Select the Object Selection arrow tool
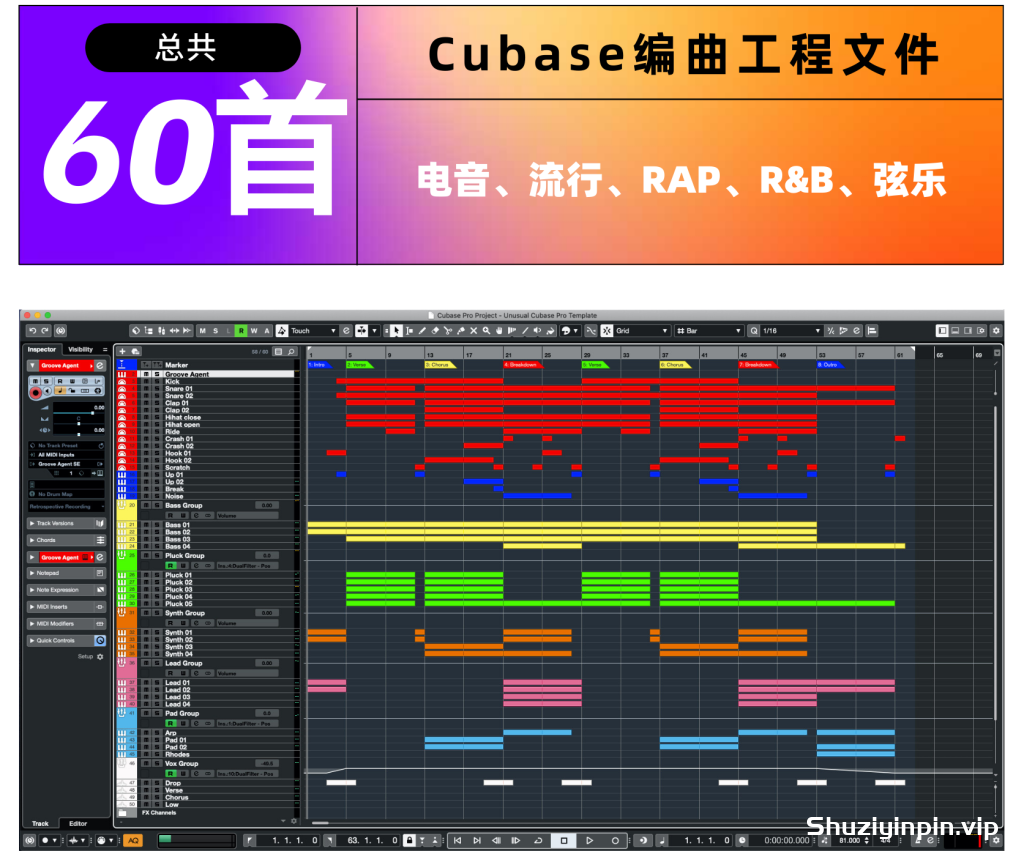The height and width of the screenshot is (865, 1024). 396,331
